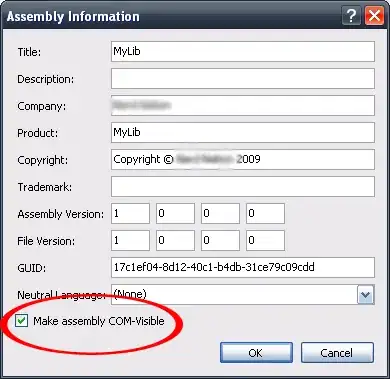Click Assembly Version major number box
The width and height of the screenshot is (390, 379).
point(130,213)
